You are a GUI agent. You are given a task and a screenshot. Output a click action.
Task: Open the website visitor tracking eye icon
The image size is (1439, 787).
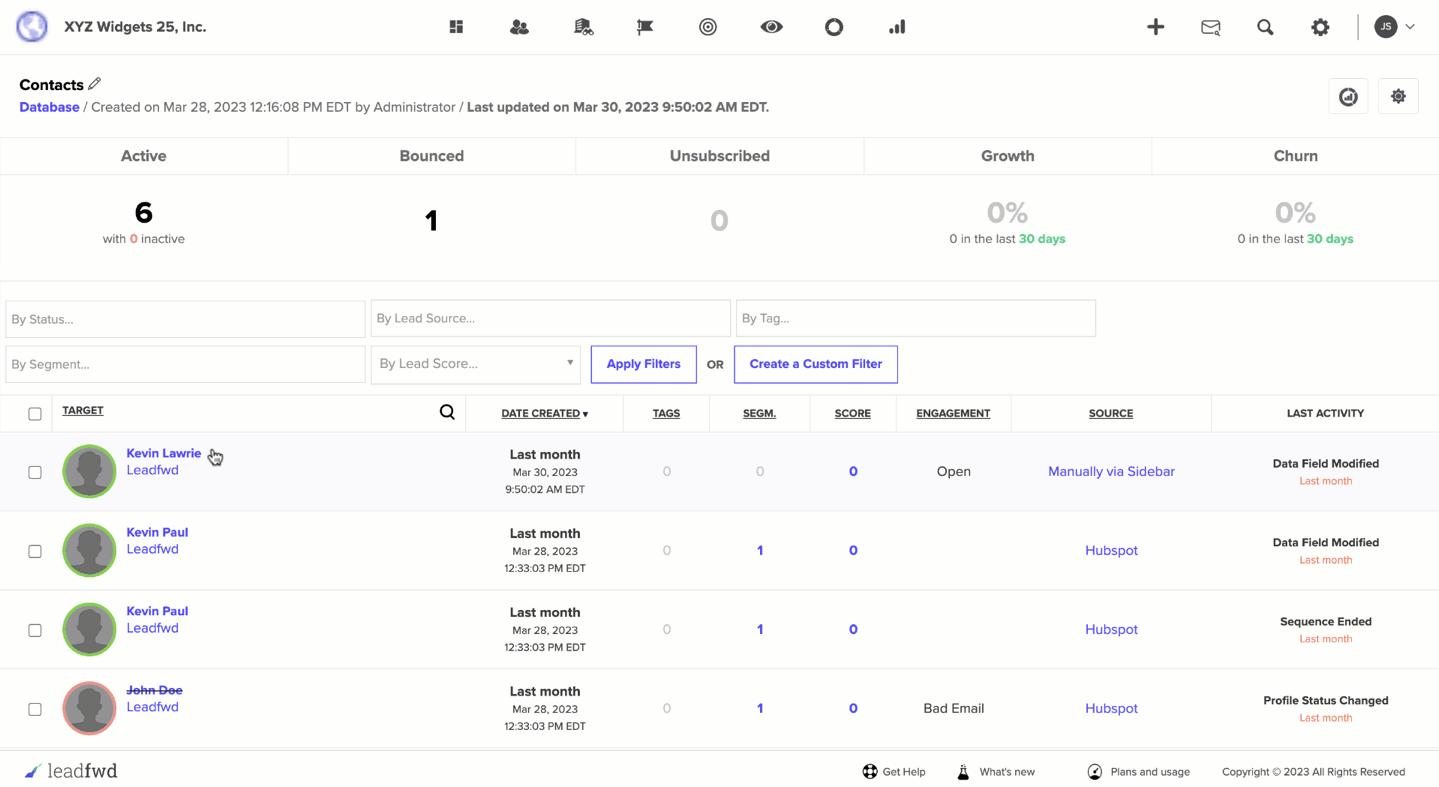click(x=771, y=27)
